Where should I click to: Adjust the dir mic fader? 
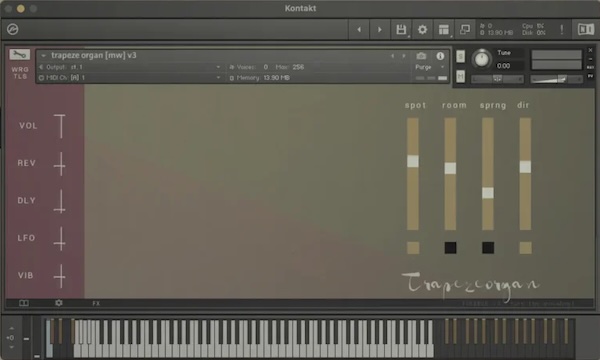tap(525, 167)
